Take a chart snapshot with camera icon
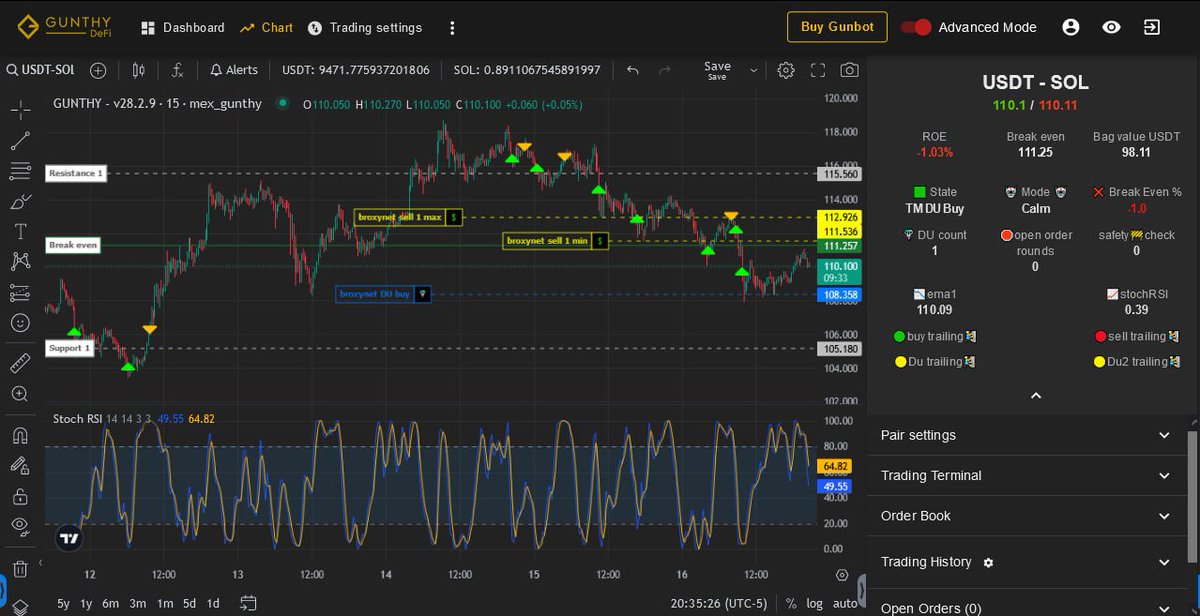 pyautogui.click(x=849, y=70)
